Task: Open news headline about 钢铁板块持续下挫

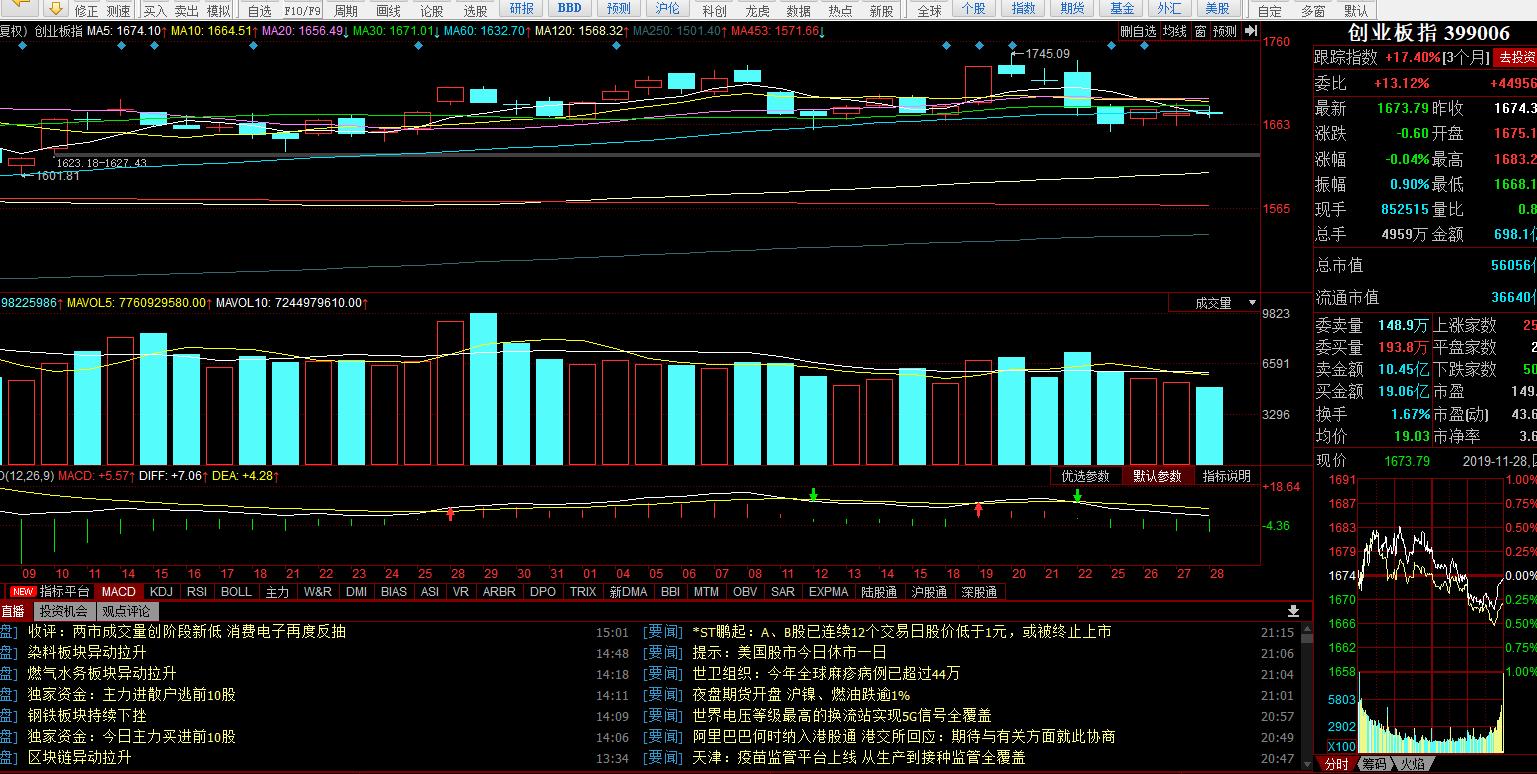Action: click(x=86, y=715)
